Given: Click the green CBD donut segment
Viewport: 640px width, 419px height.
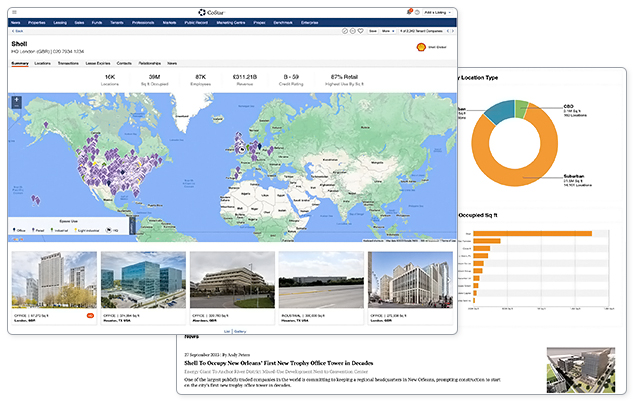Looking at the screenshot, I should (x=521, y=108).
